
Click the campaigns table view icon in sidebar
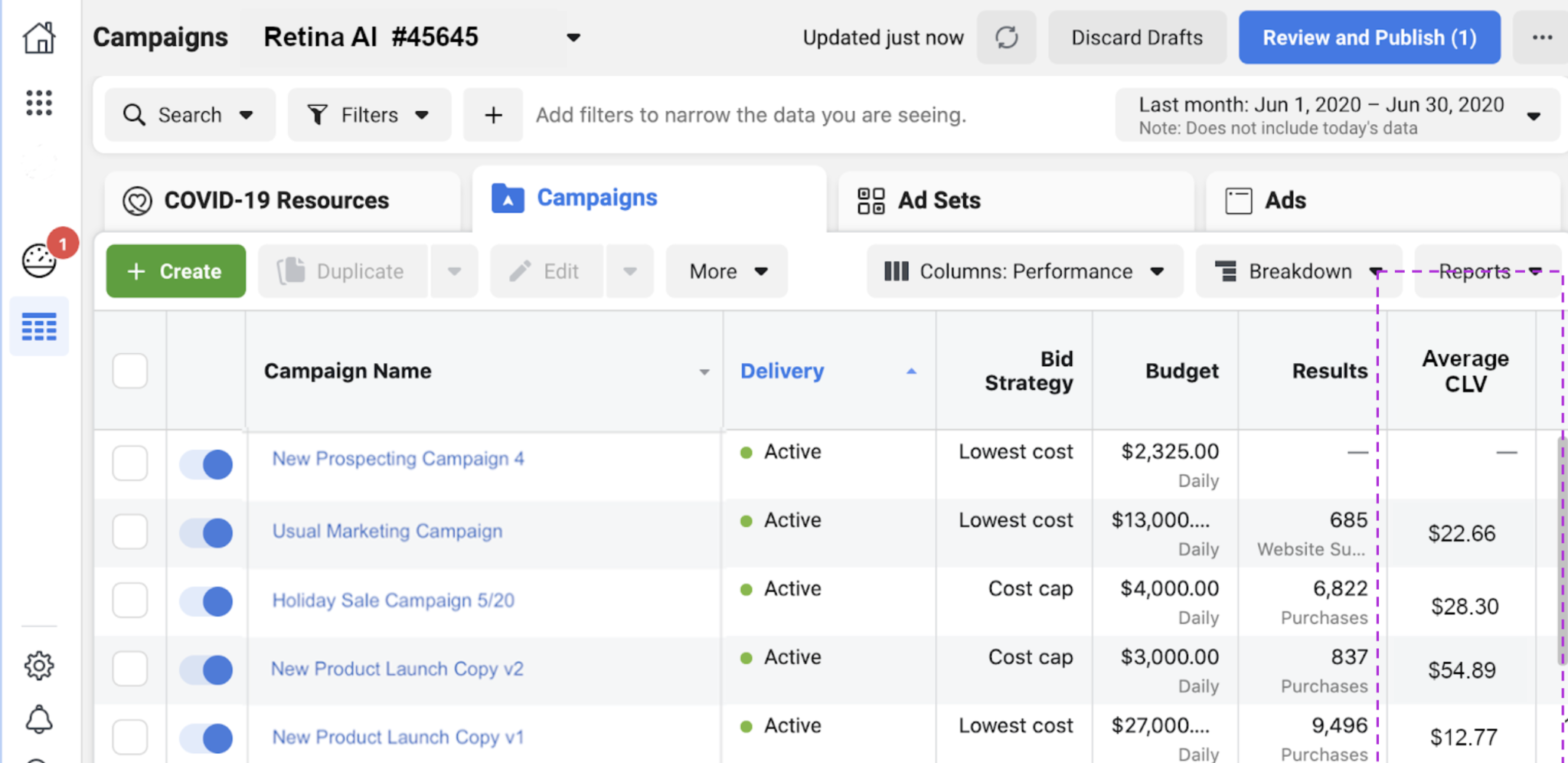[39, 327]
